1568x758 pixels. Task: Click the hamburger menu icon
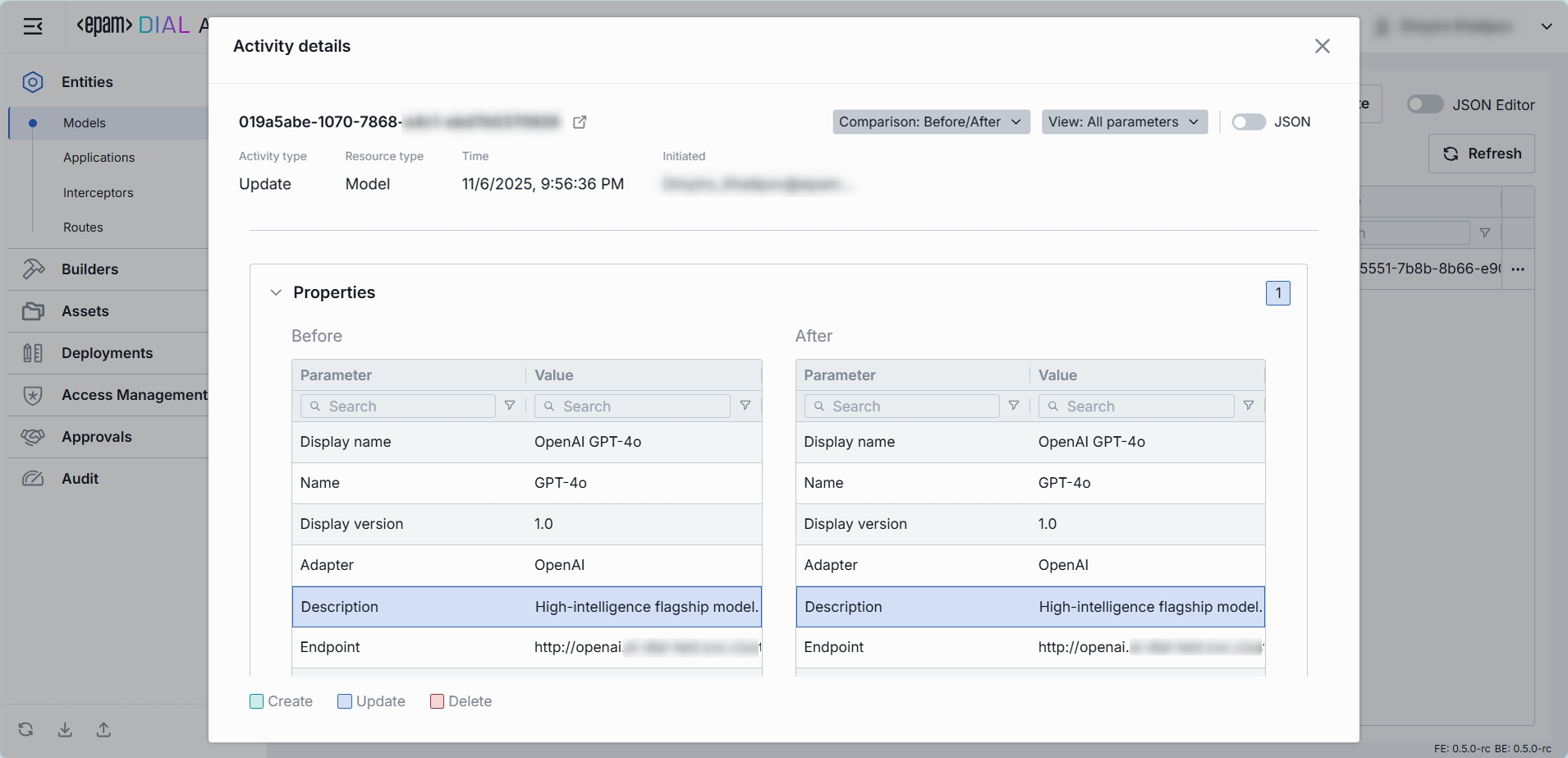(x=33, y=27)
